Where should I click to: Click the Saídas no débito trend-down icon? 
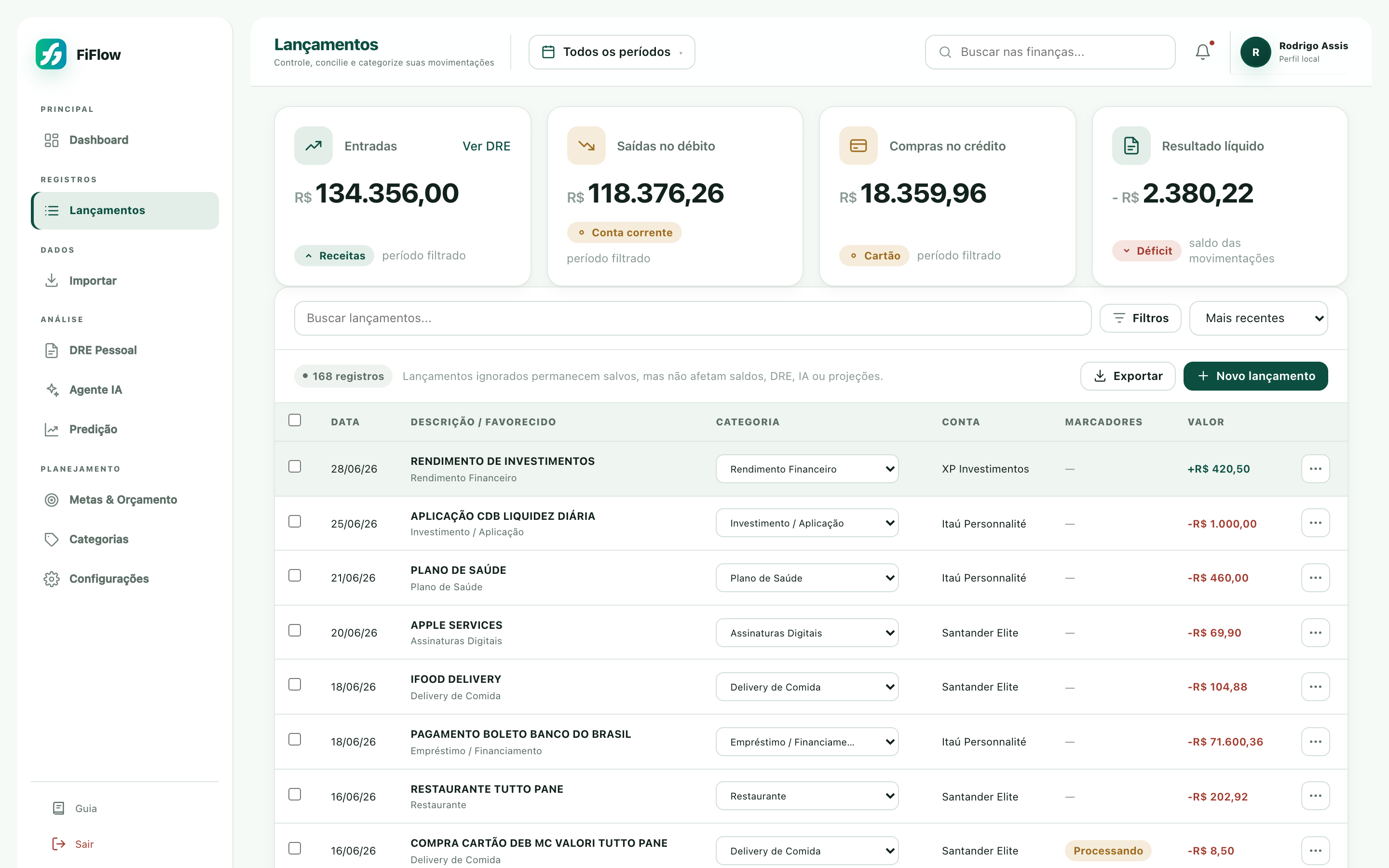click(586, 146)
